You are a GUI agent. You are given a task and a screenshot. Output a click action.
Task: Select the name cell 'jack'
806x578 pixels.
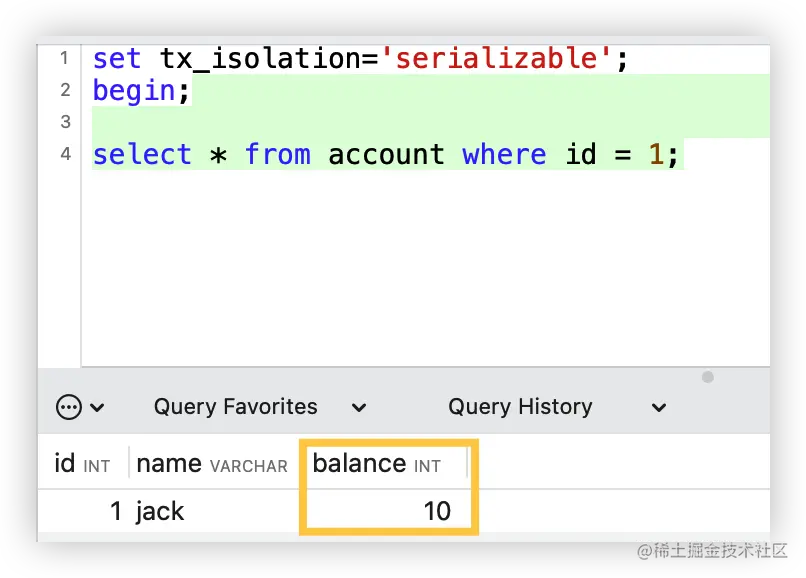tap(159, 512)
